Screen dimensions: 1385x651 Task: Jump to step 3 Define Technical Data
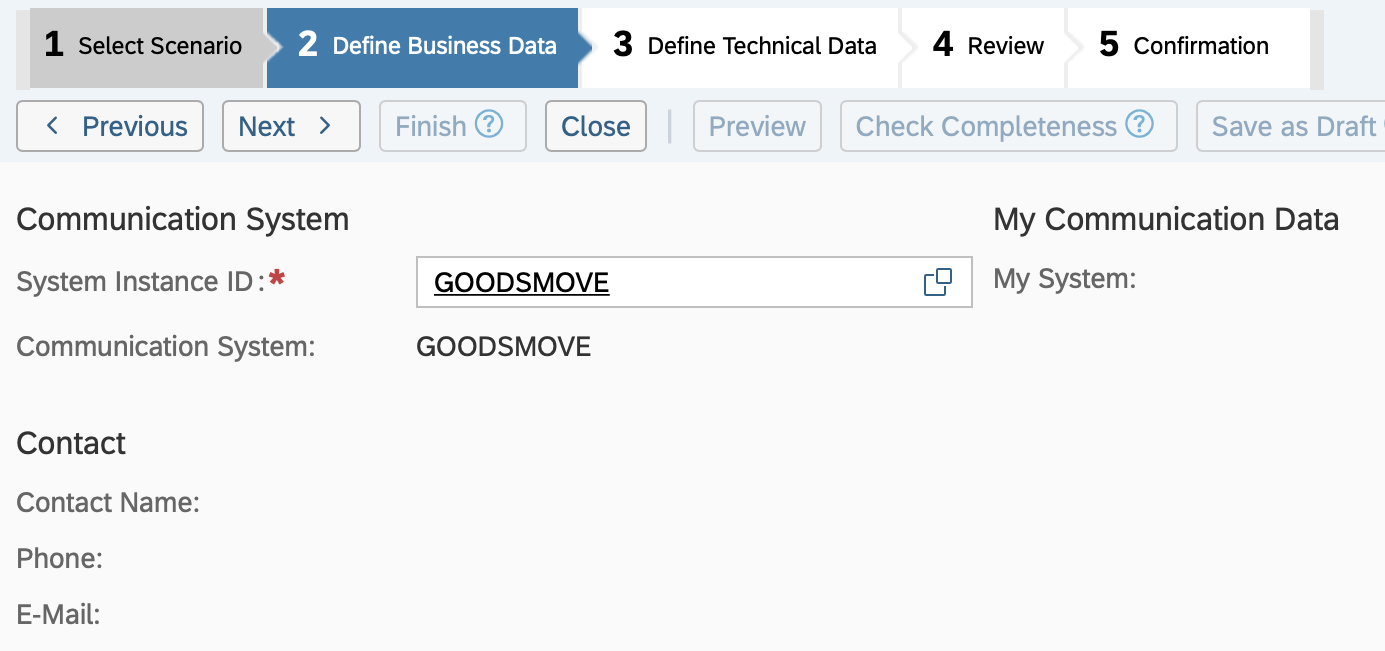click(x=745, y=46)
